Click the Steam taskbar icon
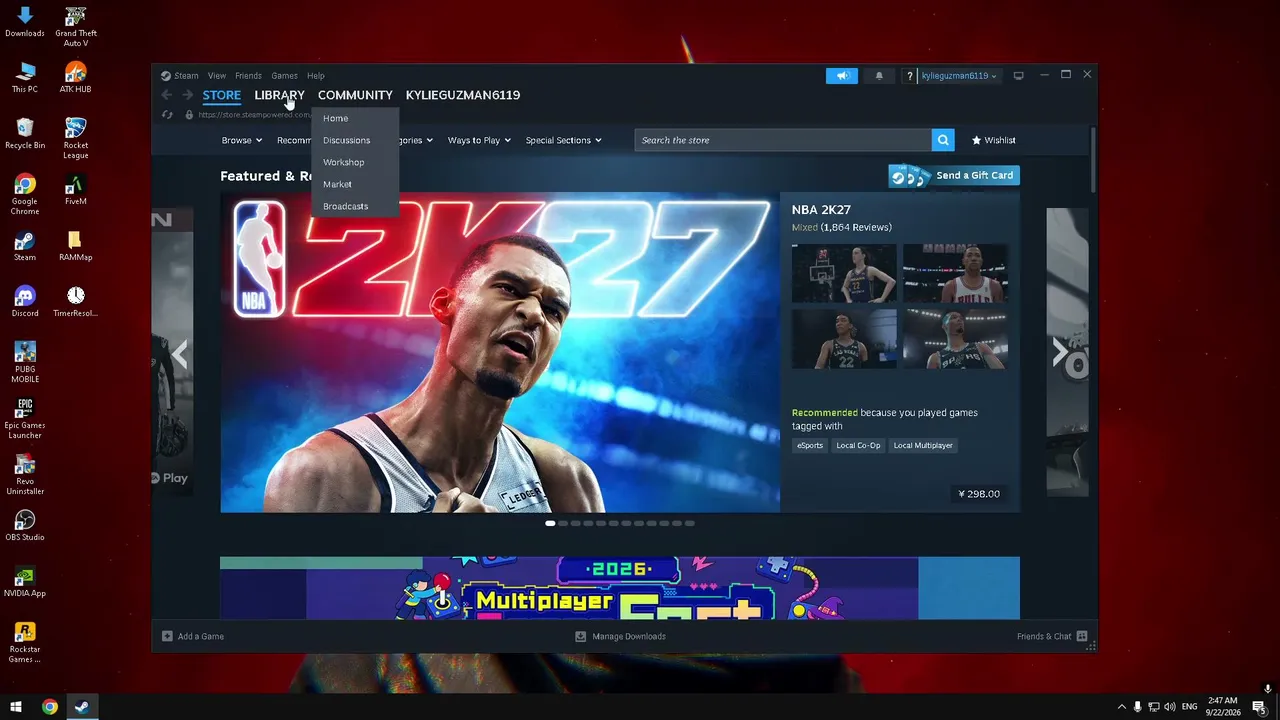The image size is (1280, 720). click(x=82, y=707)
